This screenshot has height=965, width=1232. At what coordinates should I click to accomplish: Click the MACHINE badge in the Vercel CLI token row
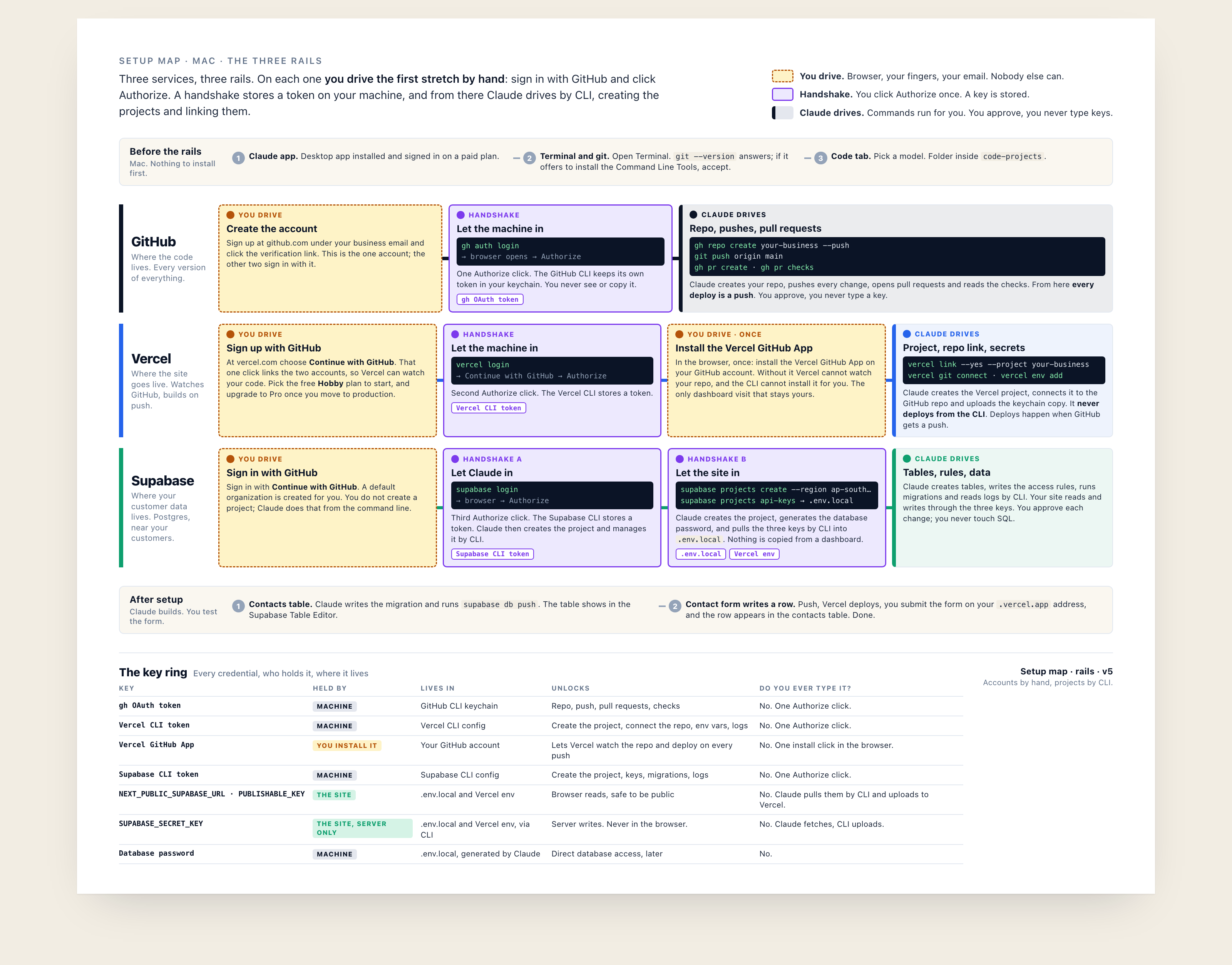tap(335, 726)
